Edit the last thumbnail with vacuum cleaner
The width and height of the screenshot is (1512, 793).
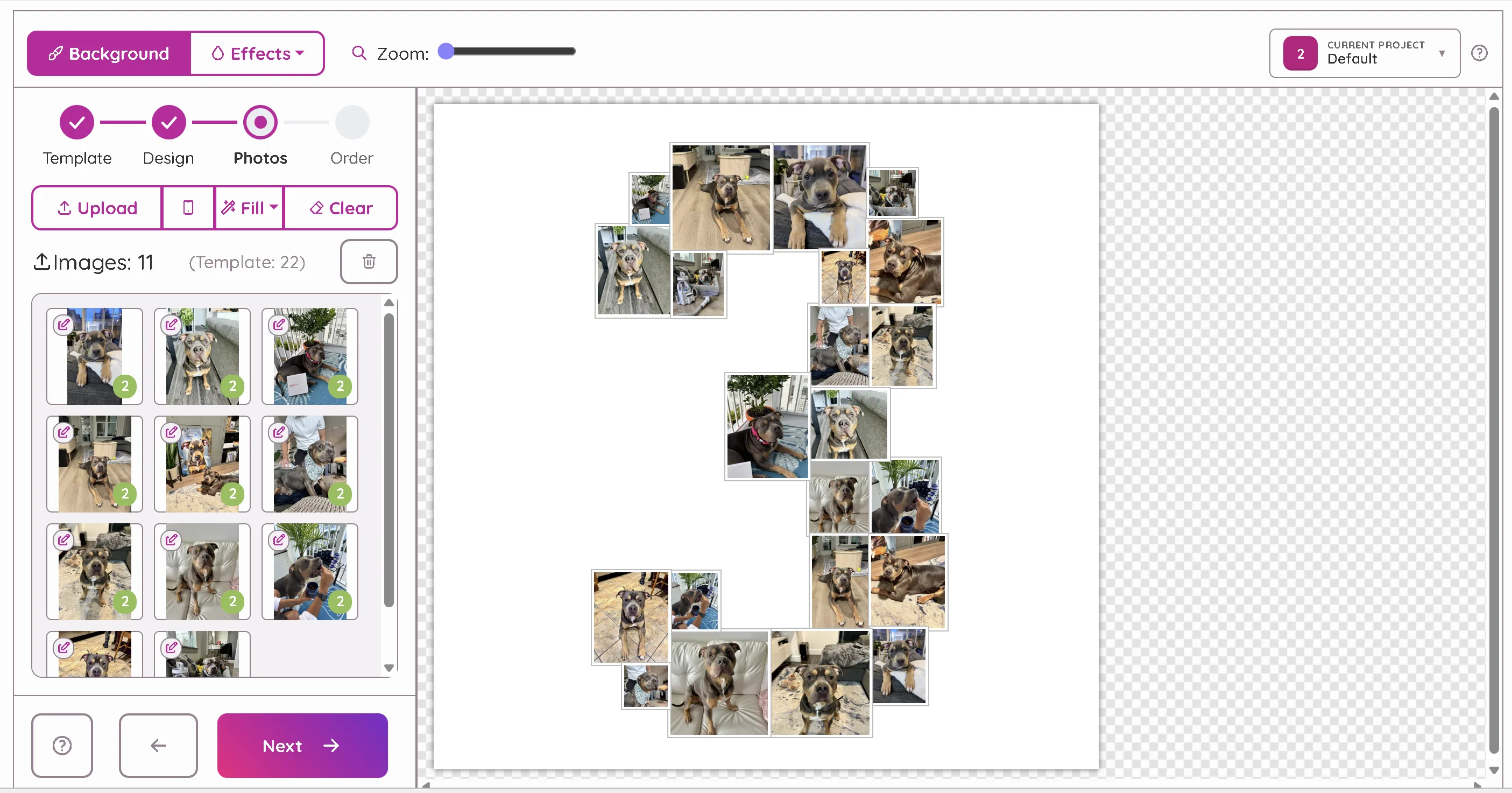tap(171, 647)
